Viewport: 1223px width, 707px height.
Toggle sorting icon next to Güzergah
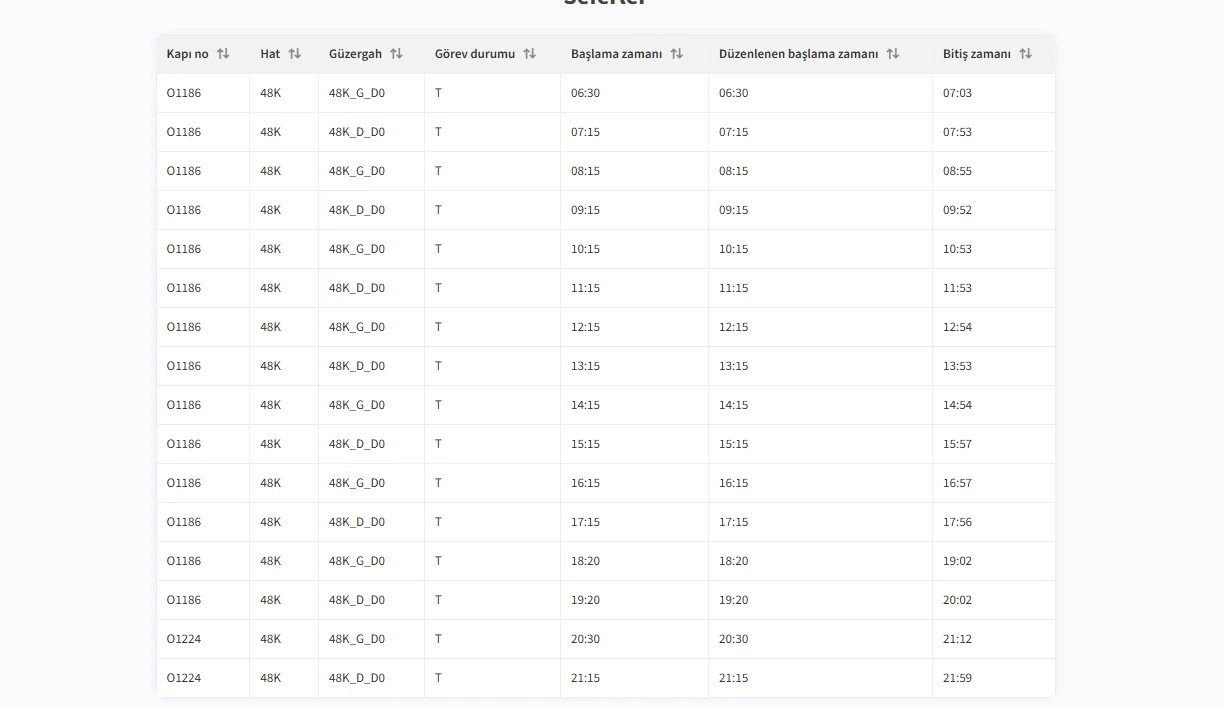click(x=396, y=54)
